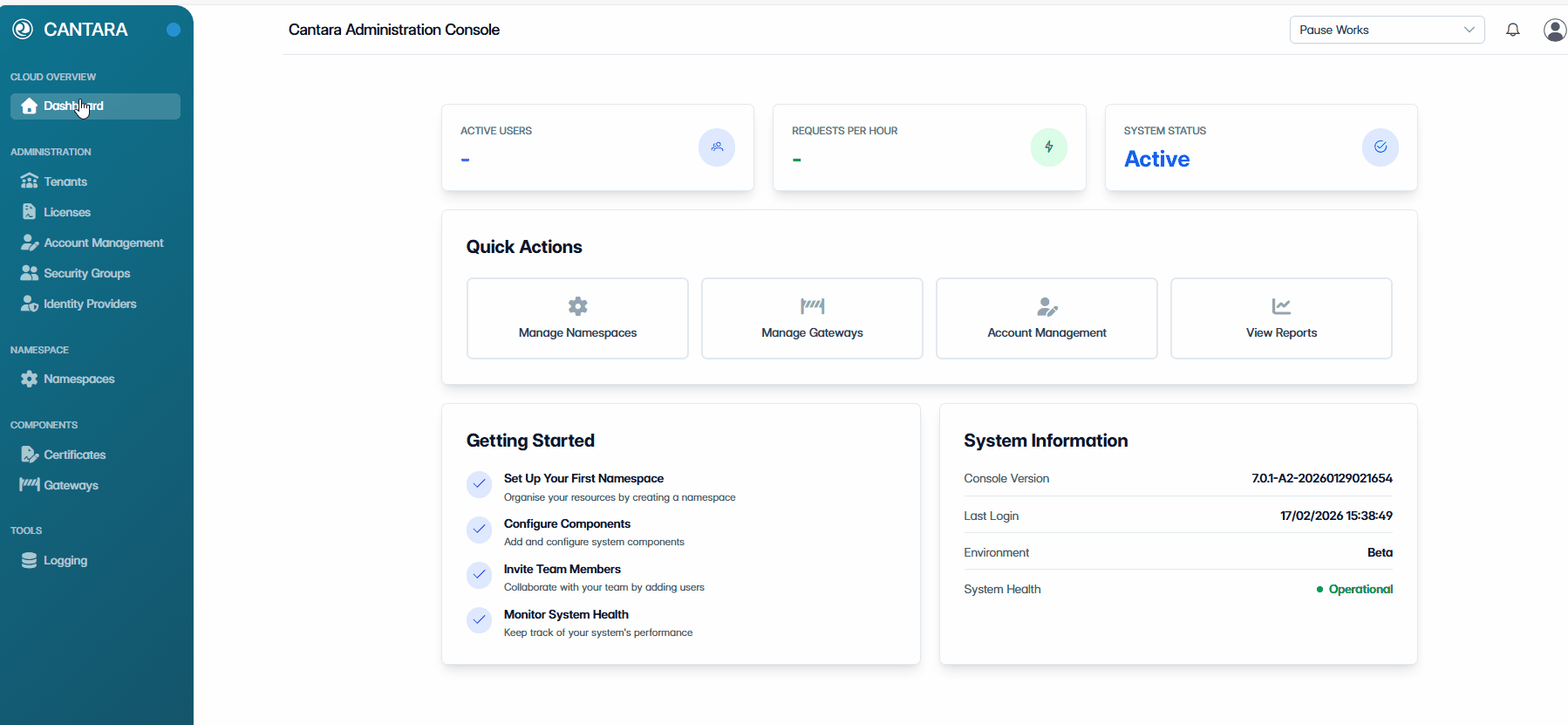Click the Certificates icon in sidebar
Screen dimensions: 1568x725
[x=30, y=455]
